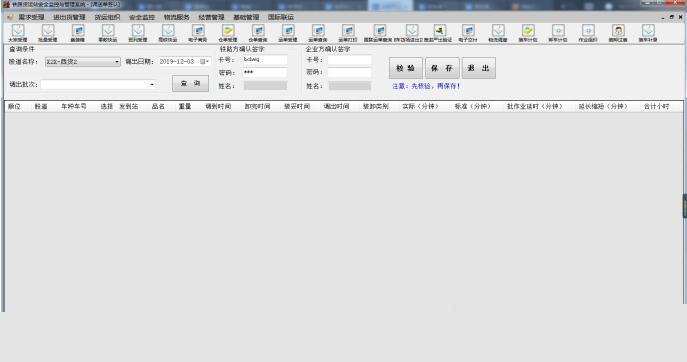Expand the 调出批次 dropdown list
Screen dimensions: 687x362
coord(152,84)
